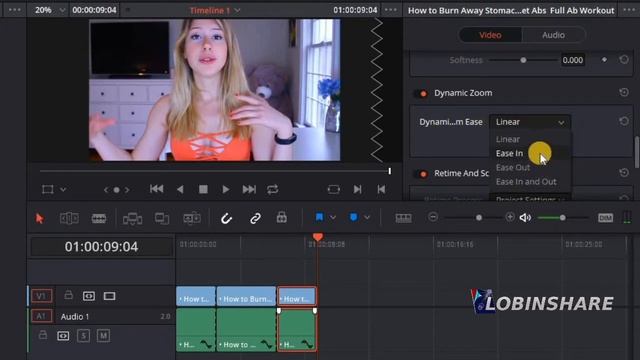Image resolution: width=640 pixels, height=360 pixels.
Task: Open the Marker color dropdown arrow
Action: click(367, 218)
